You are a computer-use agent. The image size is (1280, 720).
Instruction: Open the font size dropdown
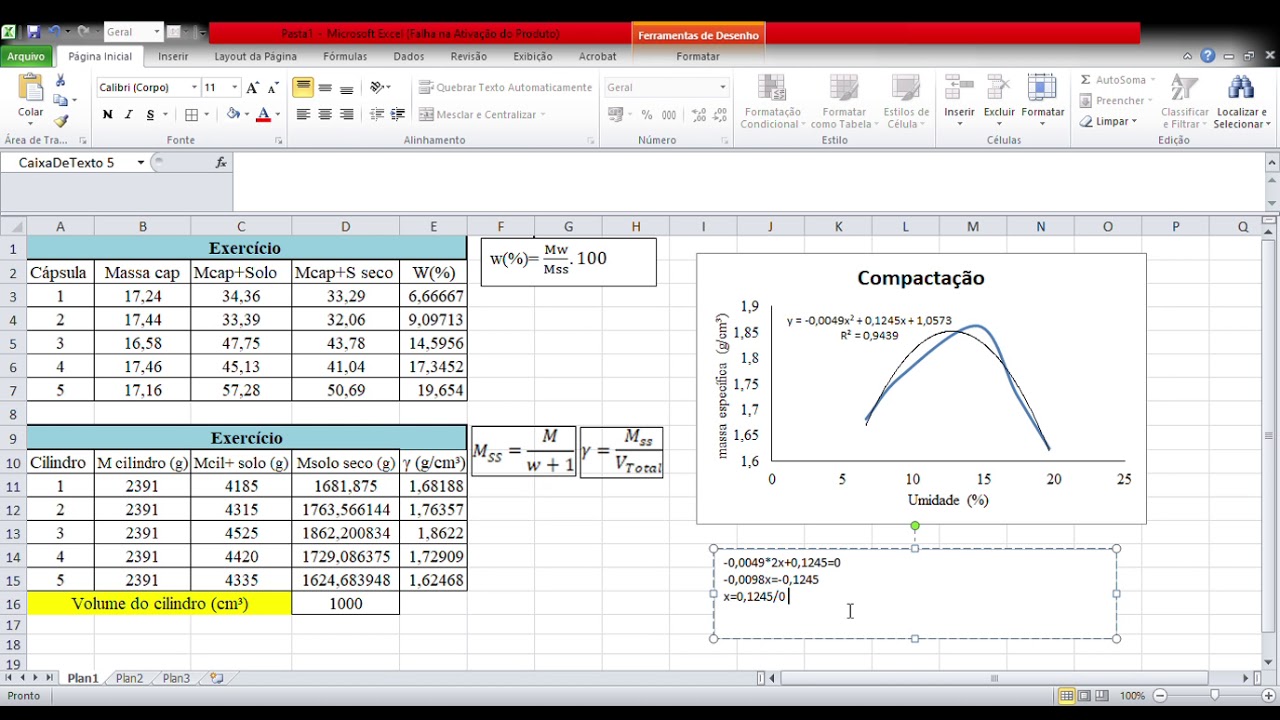235,88
